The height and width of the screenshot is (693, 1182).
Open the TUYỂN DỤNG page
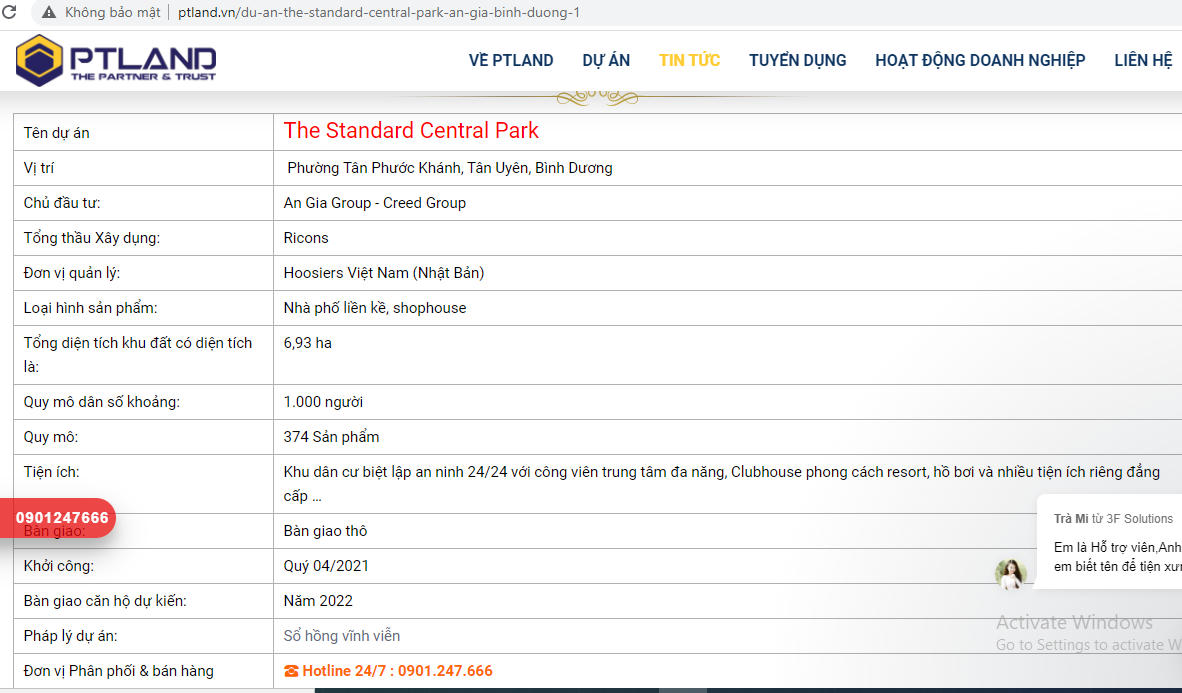coord(797,60)
